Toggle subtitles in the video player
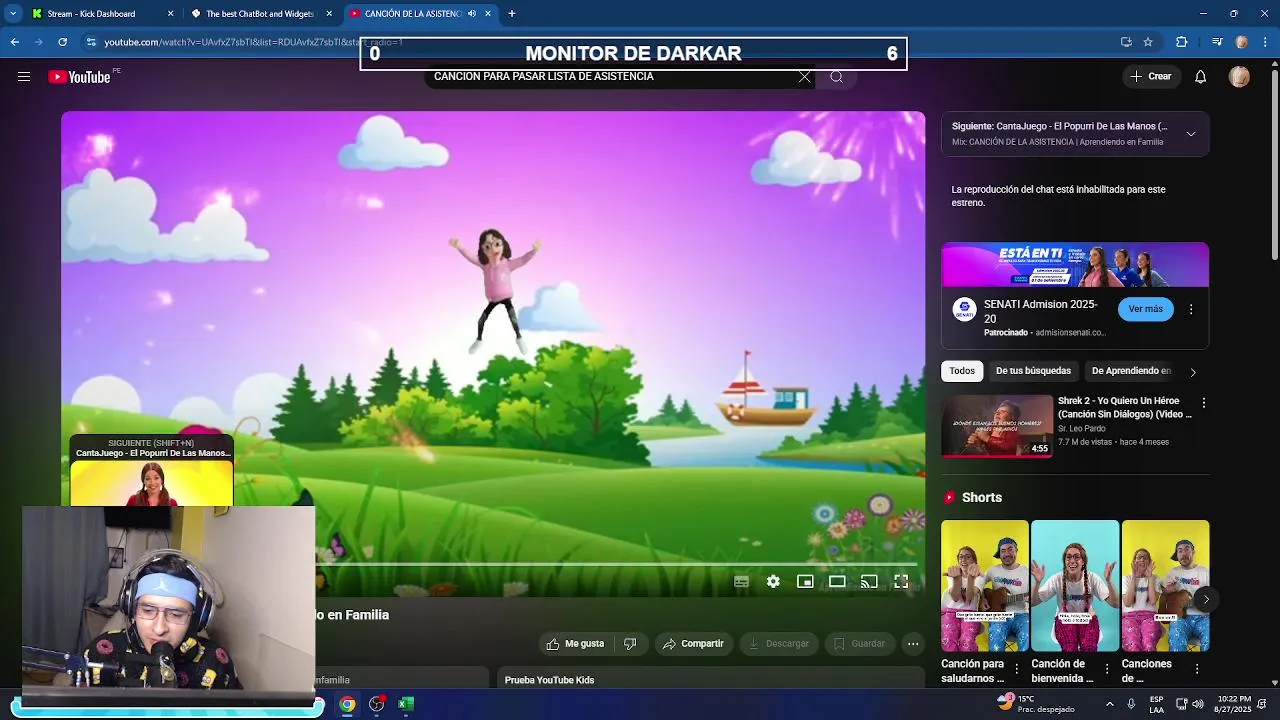The image size is (1280, 720). point(741,581)
